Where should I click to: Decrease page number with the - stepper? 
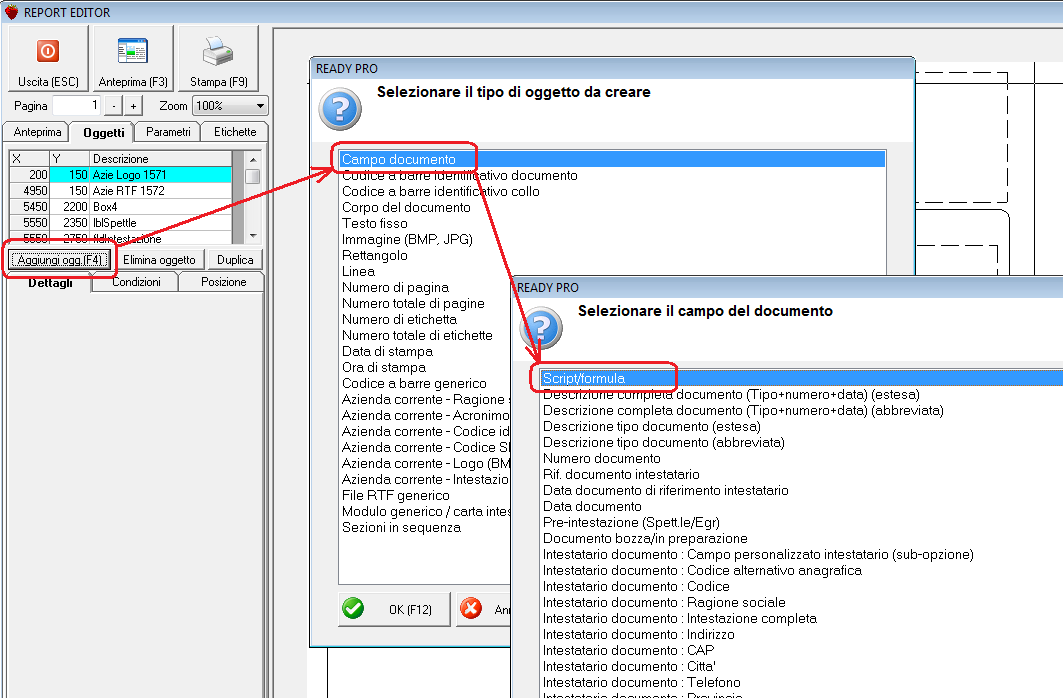click(x=116, y=105)
